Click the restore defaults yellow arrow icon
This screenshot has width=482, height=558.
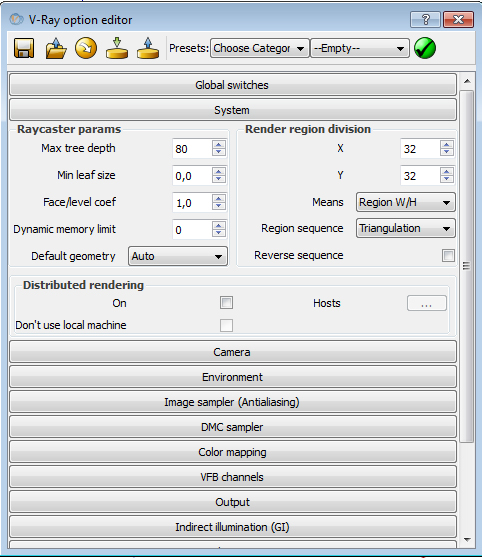[86, 48]
